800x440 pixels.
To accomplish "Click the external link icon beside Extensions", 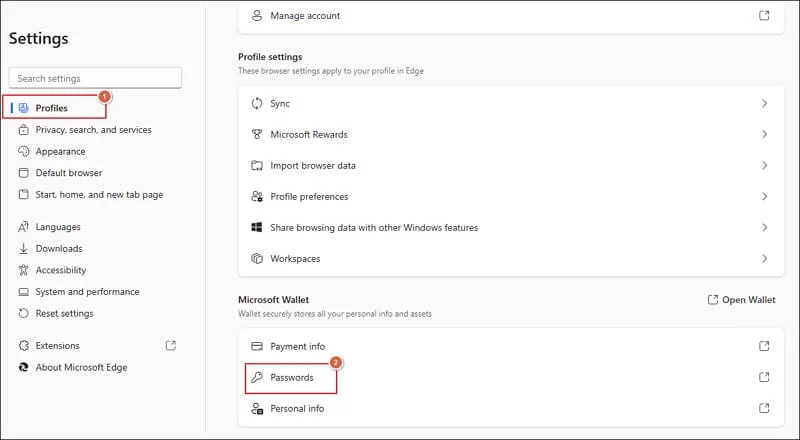I will 171,346.
